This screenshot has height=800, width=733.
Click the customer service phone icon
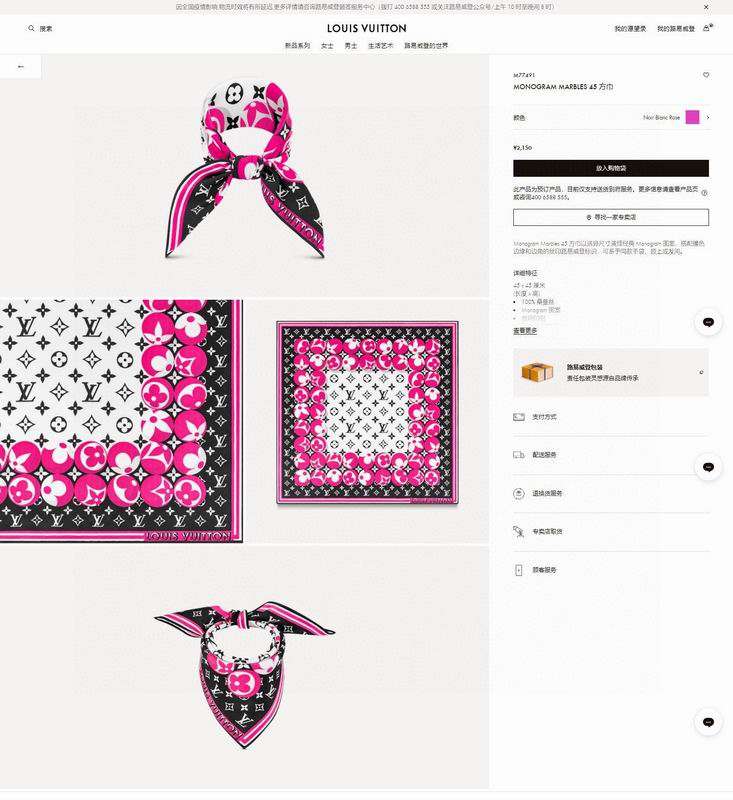[x=519, y=570]
